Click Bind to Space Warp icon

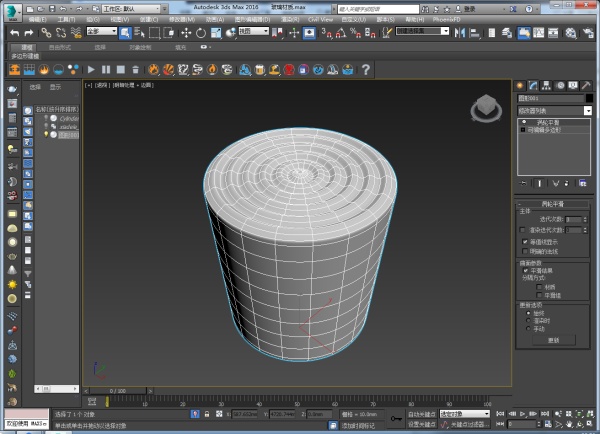click(76, 33)
